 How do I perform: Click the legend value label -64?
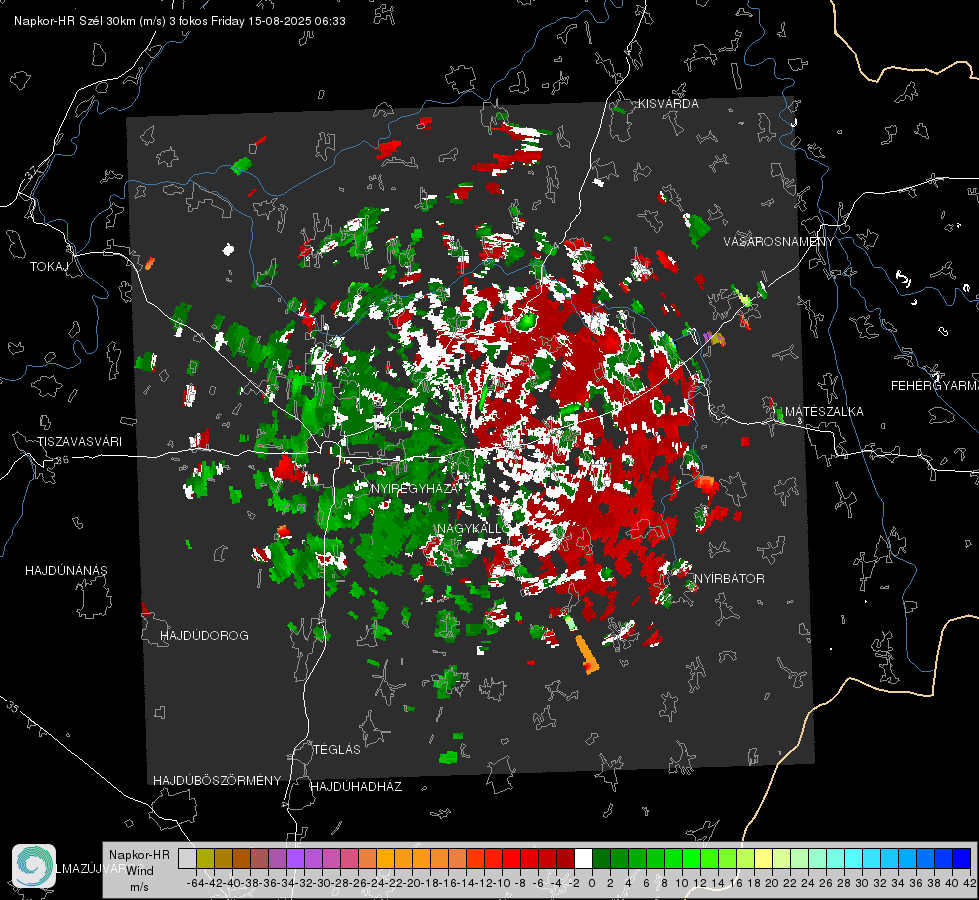pyautogui.click(x=196, y=883)
